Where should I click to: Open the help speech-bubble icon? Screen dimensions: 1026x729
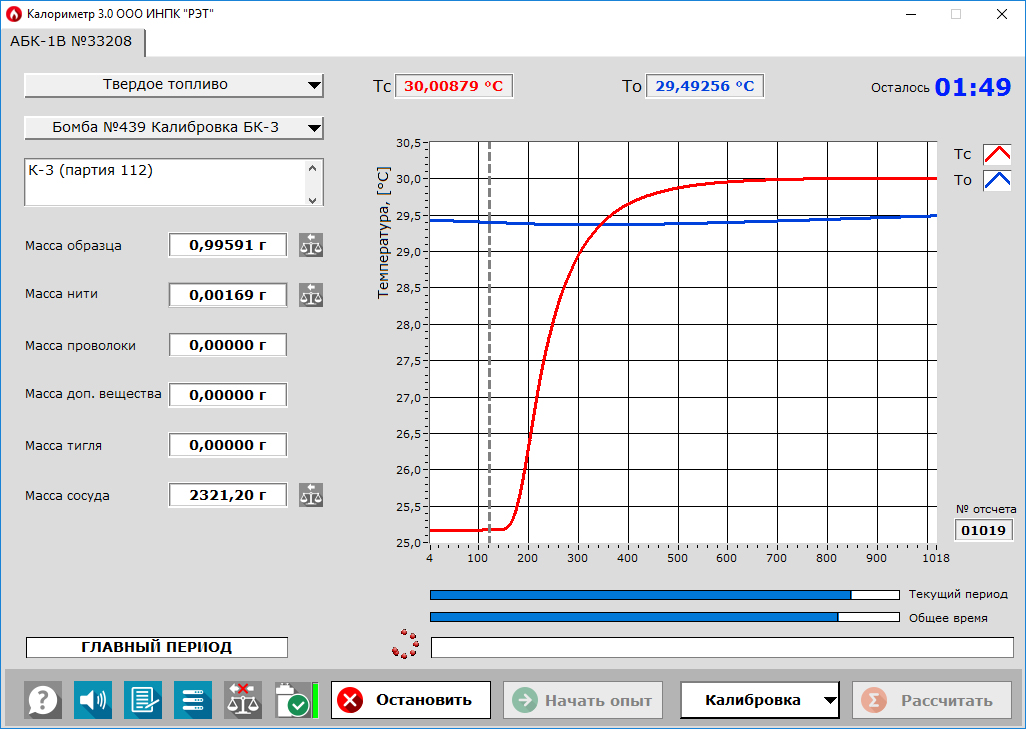point(43,700)
